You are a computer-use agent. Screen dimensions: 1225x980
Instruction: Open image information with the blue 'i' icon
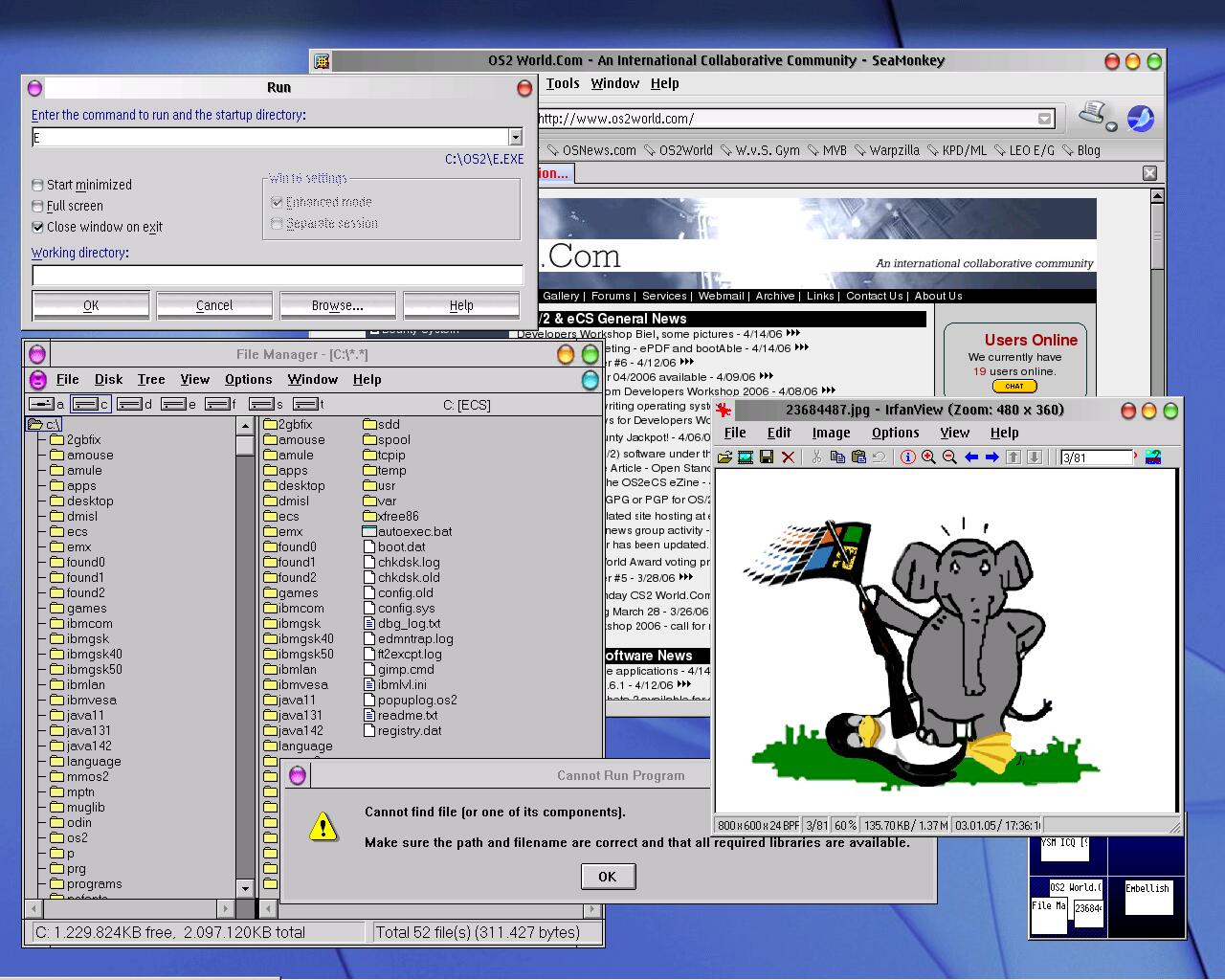pyautogui.click(x=907, y=457)
